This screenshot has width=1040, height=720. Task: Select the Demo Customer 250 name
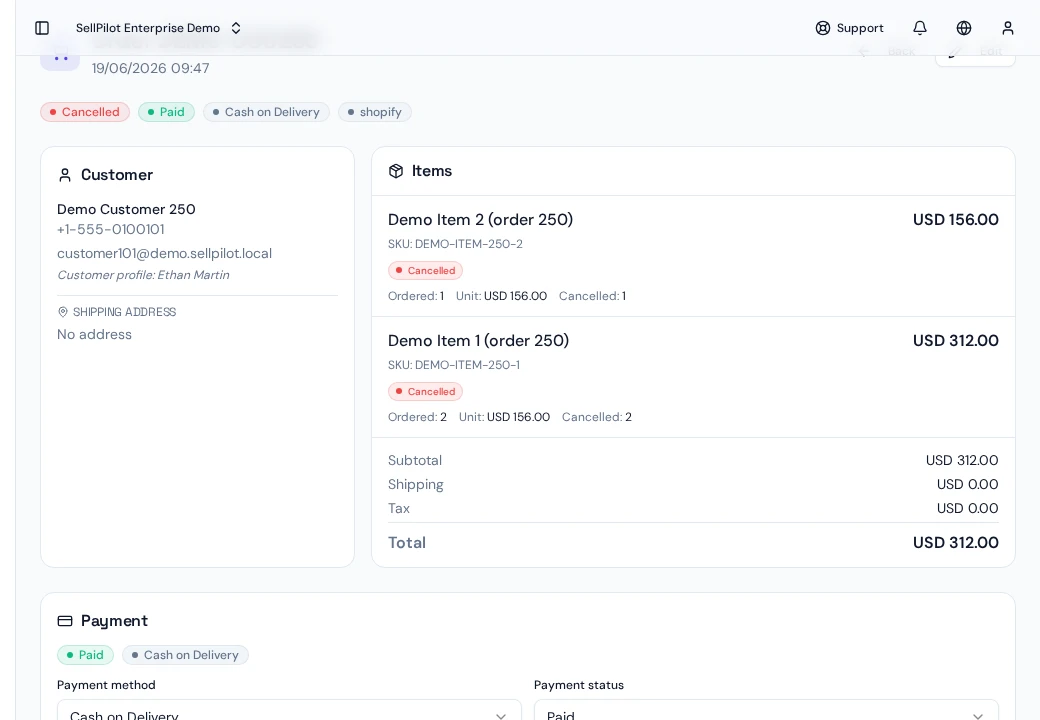click(x=126, y=210)
